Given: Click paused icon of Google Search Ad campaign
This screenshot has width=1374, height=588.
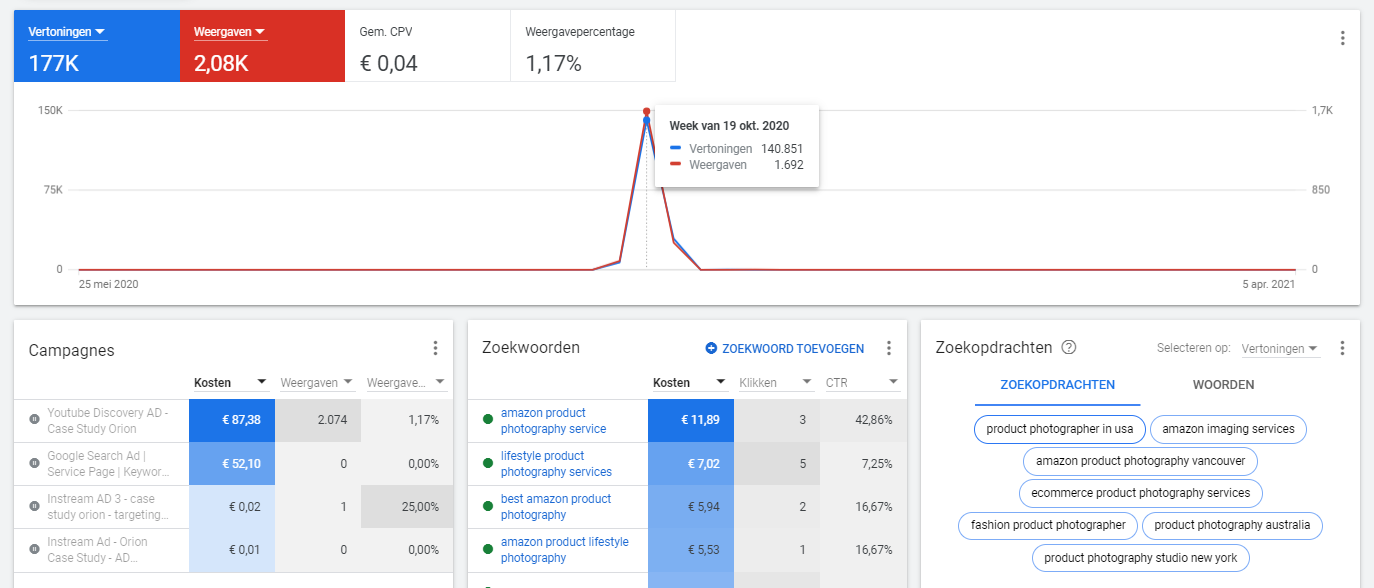Looking at the screenshot, I should tap(34, 463).
